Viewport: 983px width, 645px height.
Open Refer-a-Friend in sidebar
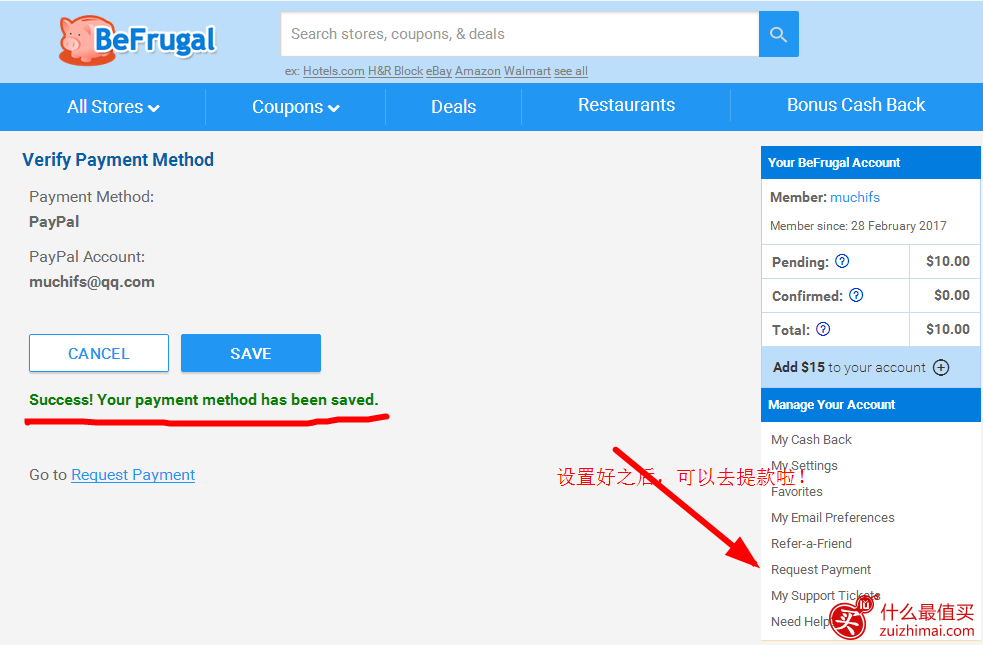coord(811,544)
